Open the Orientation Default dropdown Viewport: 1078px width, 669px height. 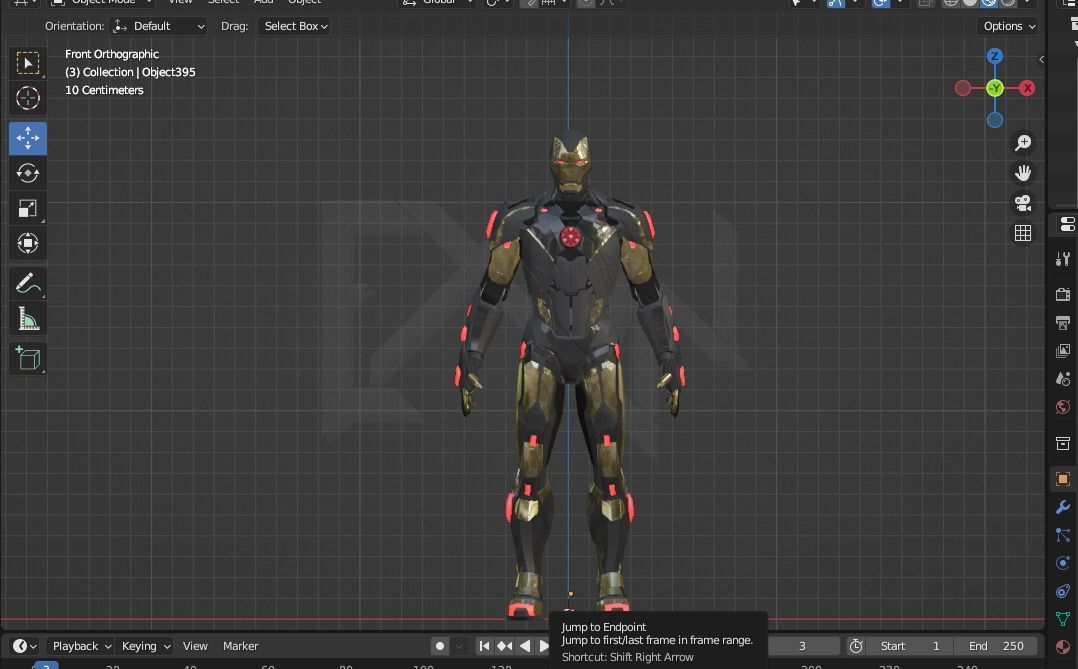159,26
